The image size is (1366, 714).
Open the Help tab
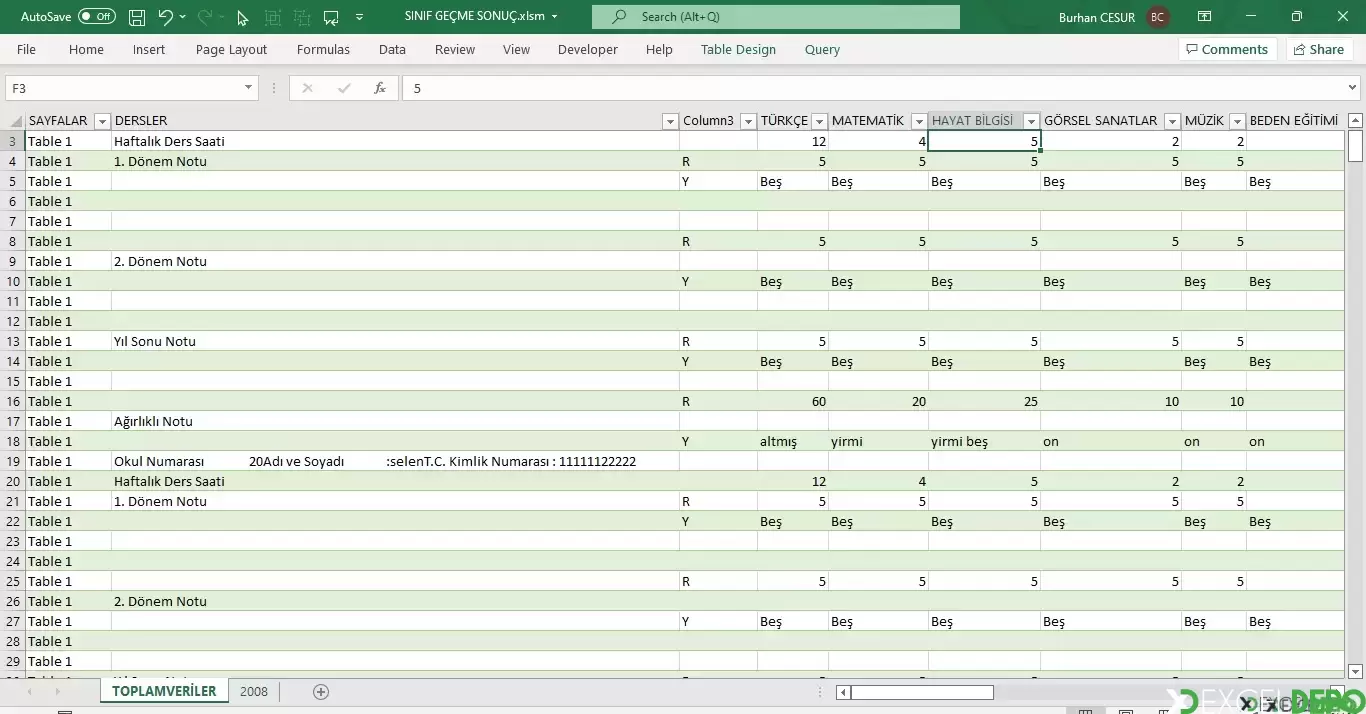click(659, 49)
